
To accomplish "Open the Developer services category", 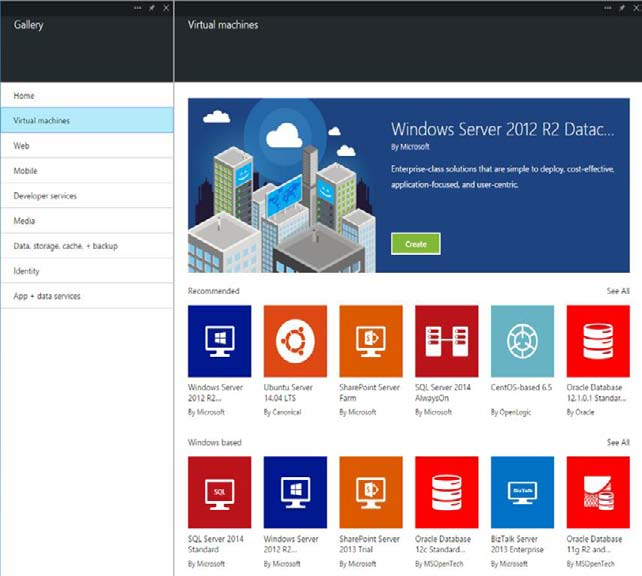I will click(x=45, y=196).
